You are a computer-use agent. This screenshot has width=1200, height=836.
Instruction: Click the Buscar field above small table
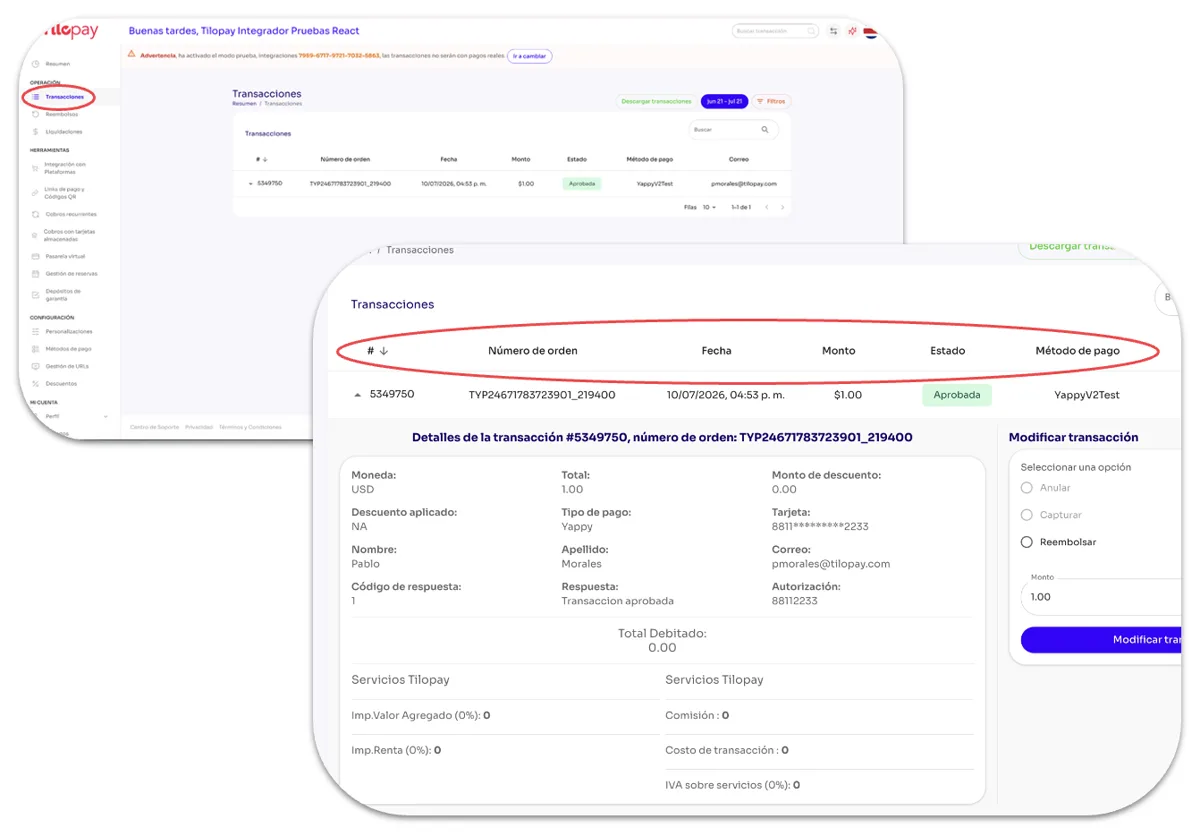click(x=734, y=130)
